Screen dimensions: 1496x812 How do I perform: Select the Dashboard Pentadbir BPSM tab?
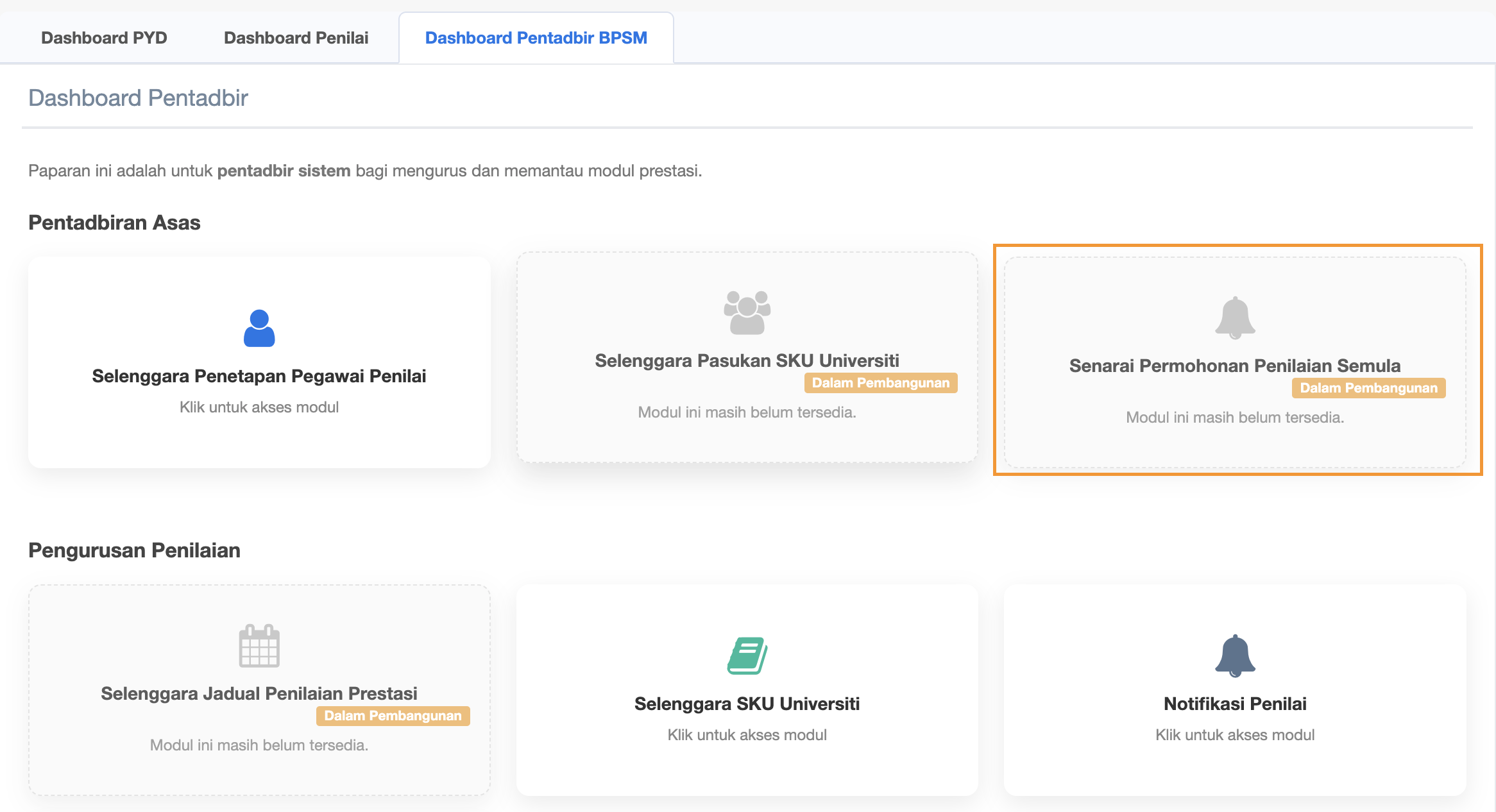click(536, 38)
